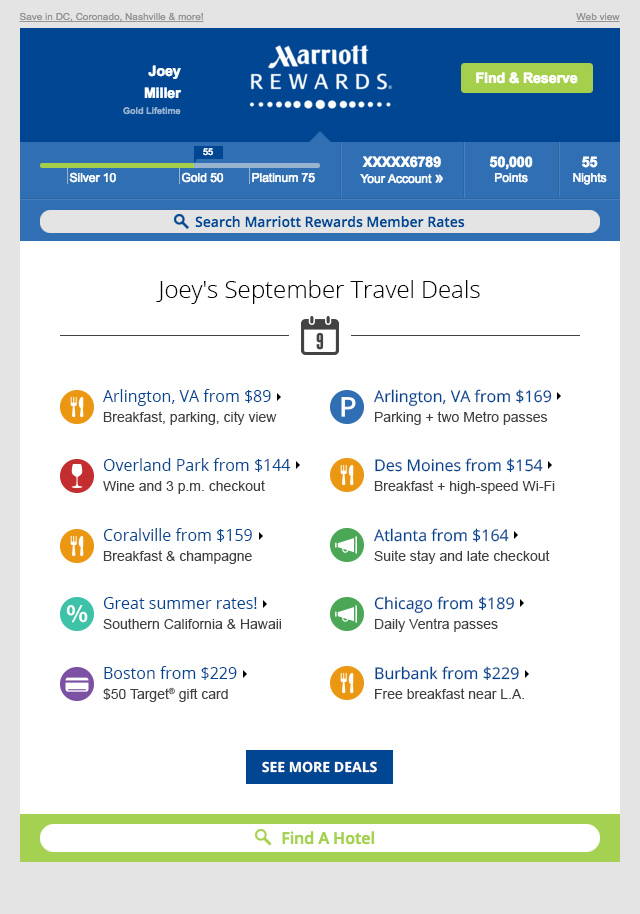This screenshot has width=640, height=914.
Task: Click the megaphone icon beside Atlanta deal
Action: coord(347,545)
